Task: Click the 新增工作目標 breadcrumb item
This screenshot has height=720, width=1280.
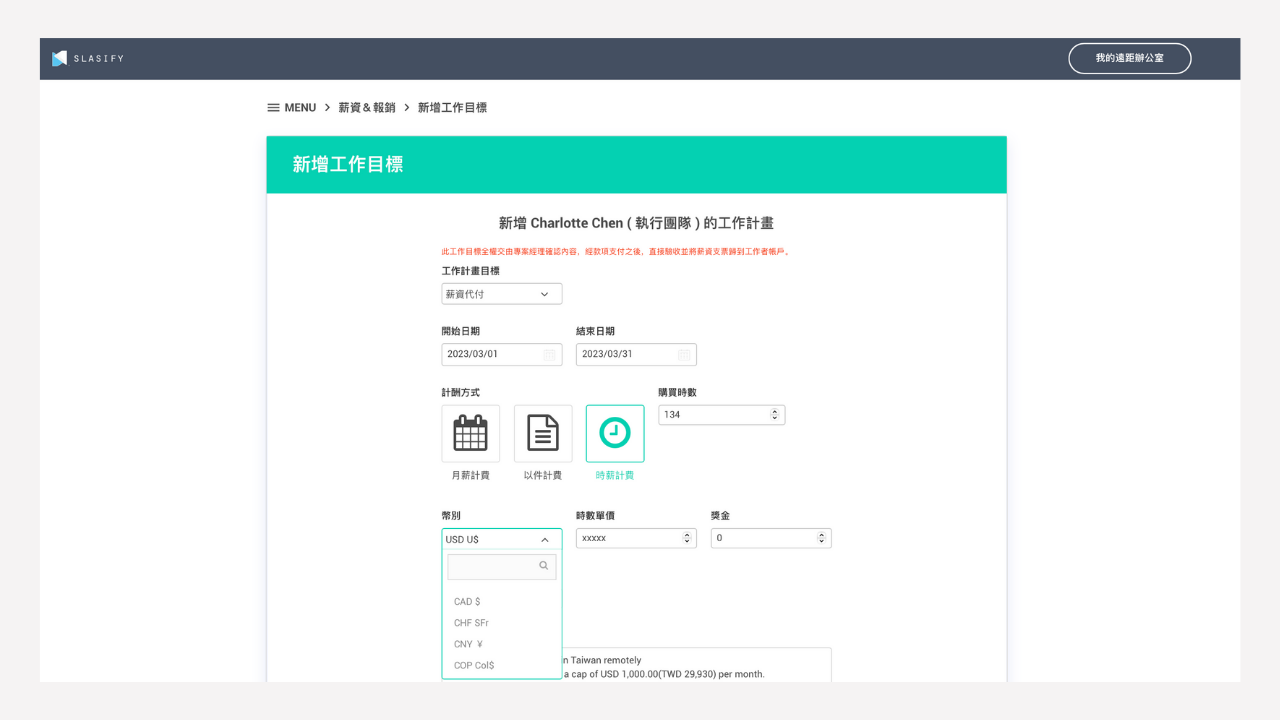Action: [x=452, y=108]
